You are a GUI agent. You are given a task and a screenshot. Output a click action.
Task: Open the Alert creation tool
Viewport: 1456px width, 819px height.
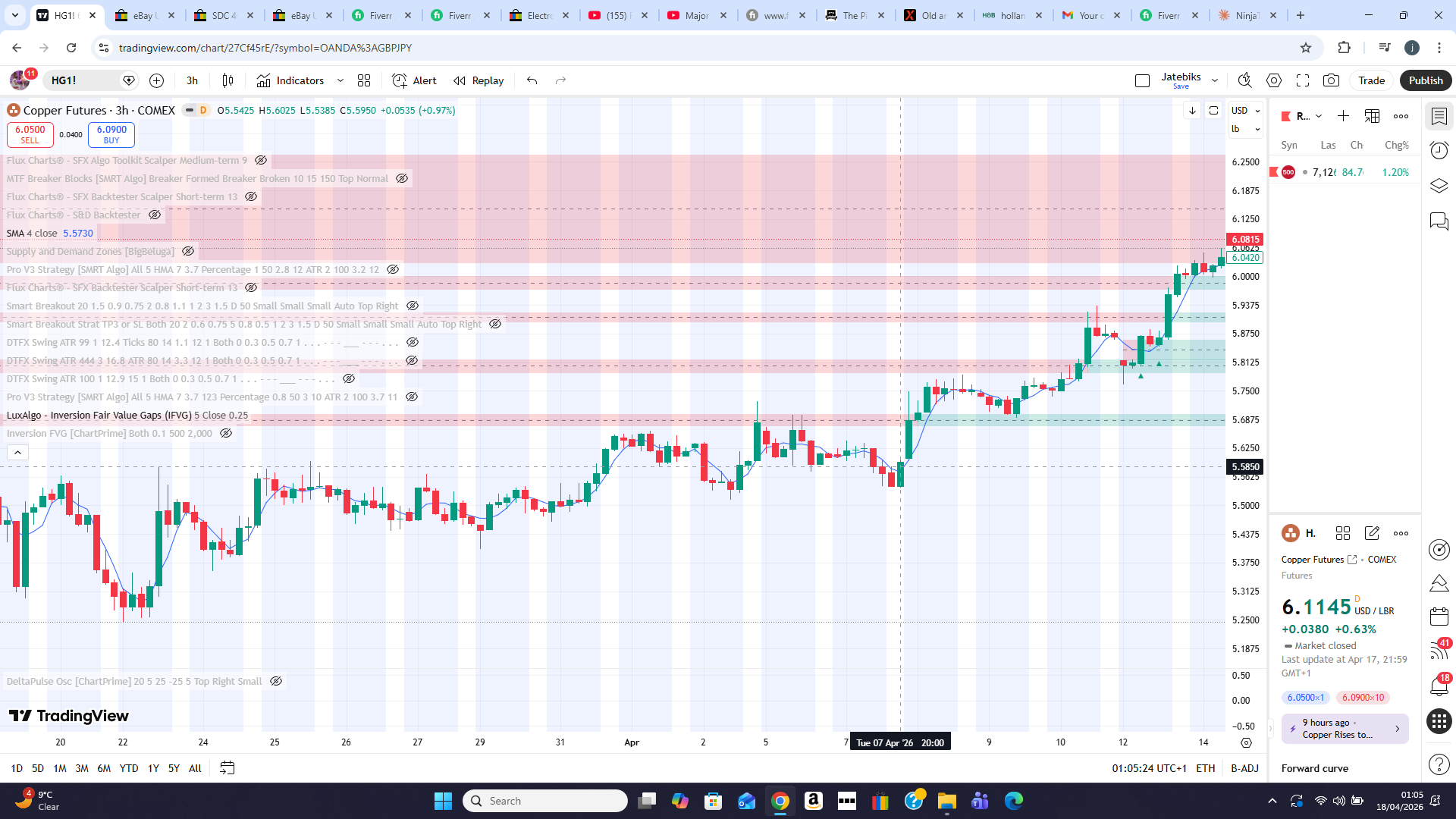[414, 80]
